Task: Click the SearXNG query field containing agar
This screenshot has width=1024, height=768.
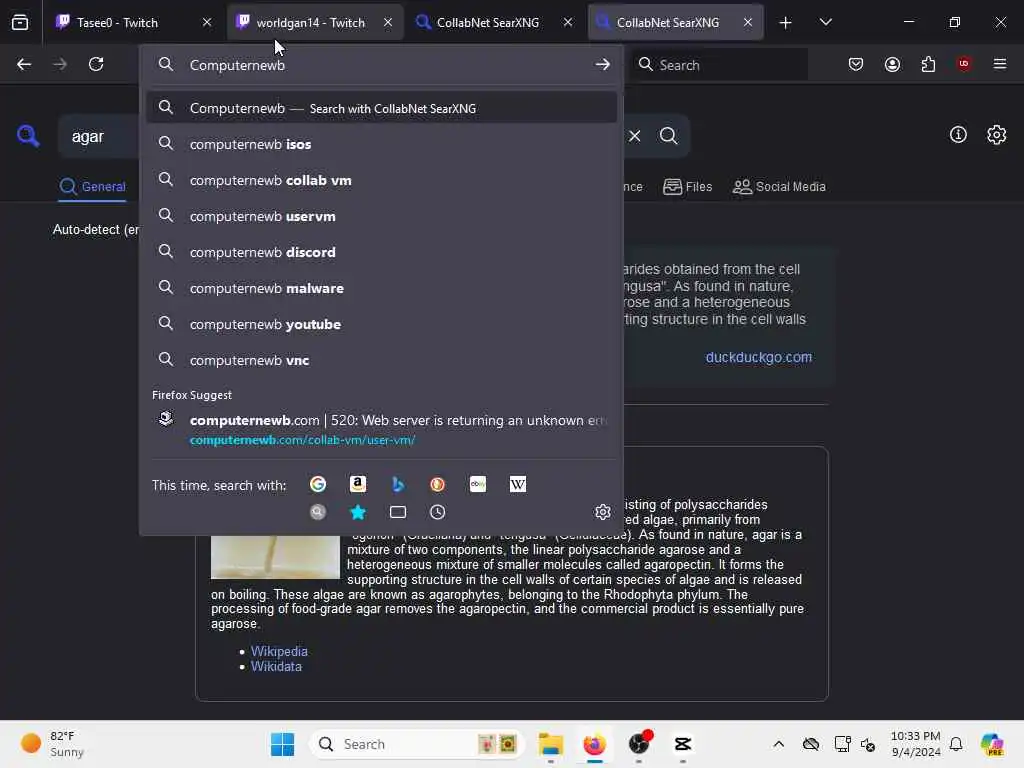Action: click(98, 136)
